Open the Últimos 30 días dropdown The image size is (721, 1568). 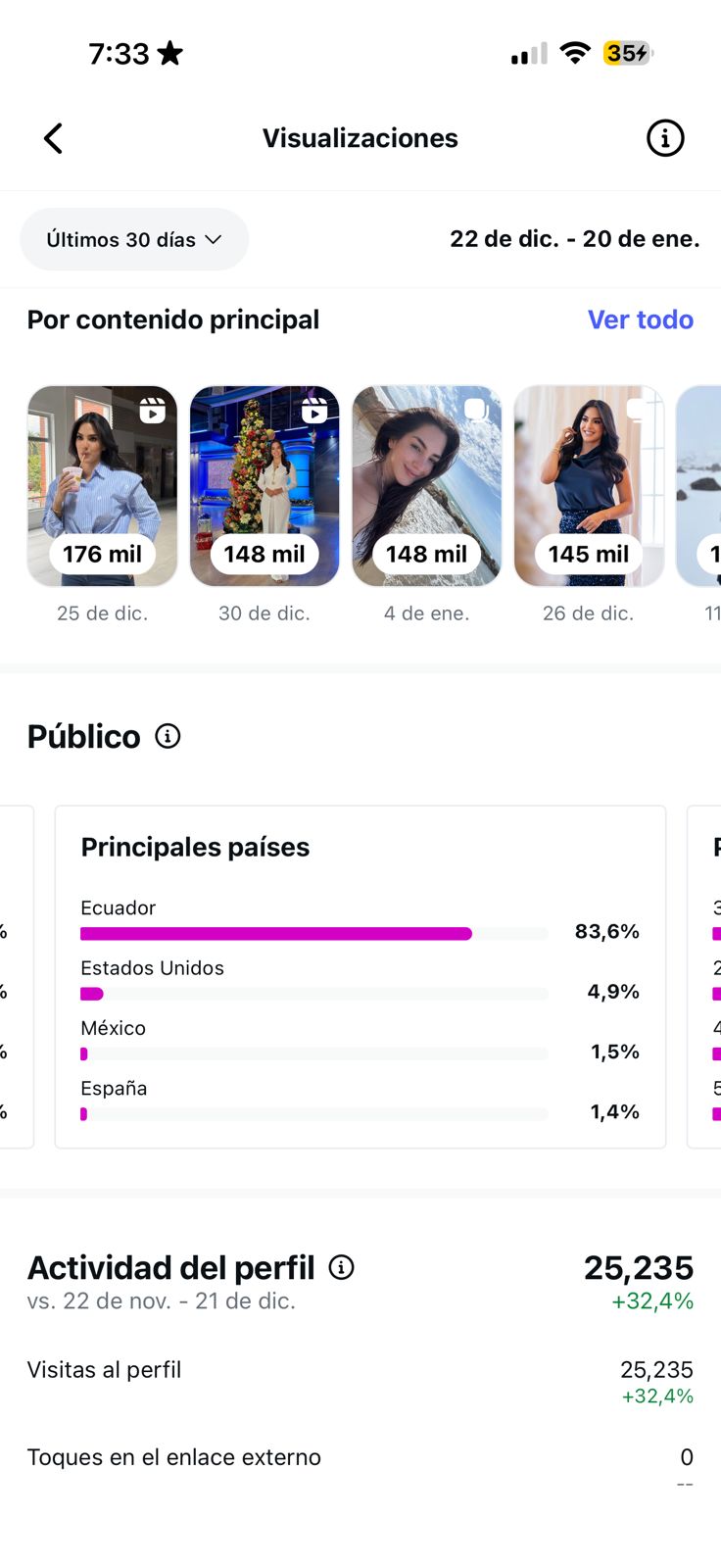tap(134, 239)
